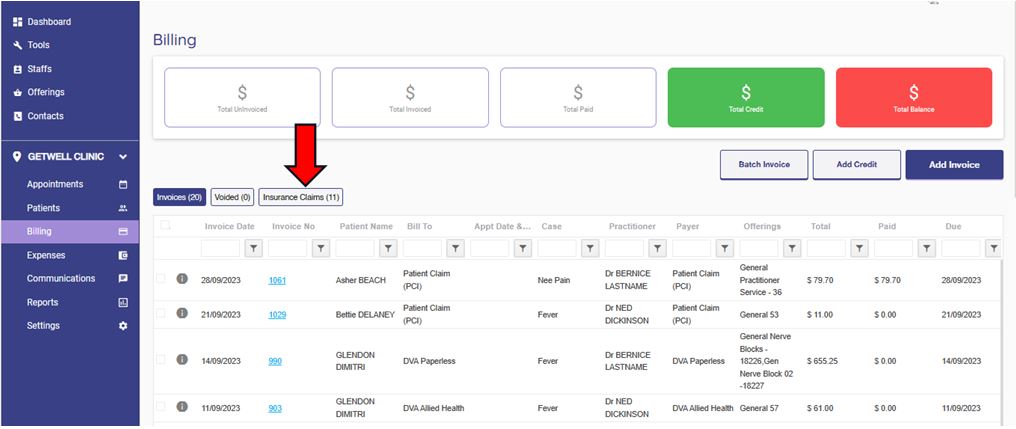Switch to Insurance Claims (11) tab
Viewport: 1016px width, 429px height.
click(301, 197)
